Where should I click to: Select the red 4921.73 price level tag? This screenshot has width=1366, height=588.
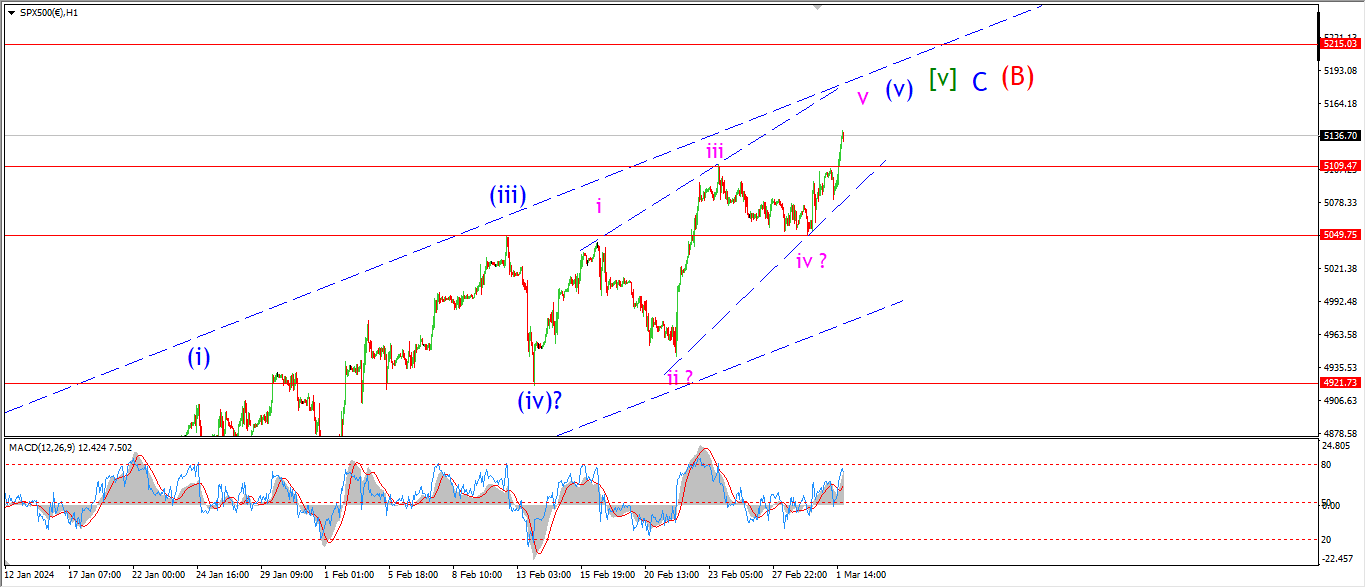point(1339,383)
